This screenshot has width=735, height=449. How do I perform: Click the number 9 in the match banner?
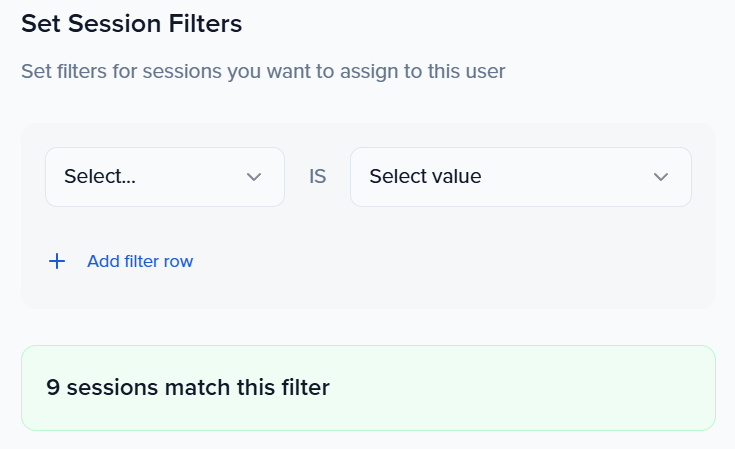pos(52,387)
